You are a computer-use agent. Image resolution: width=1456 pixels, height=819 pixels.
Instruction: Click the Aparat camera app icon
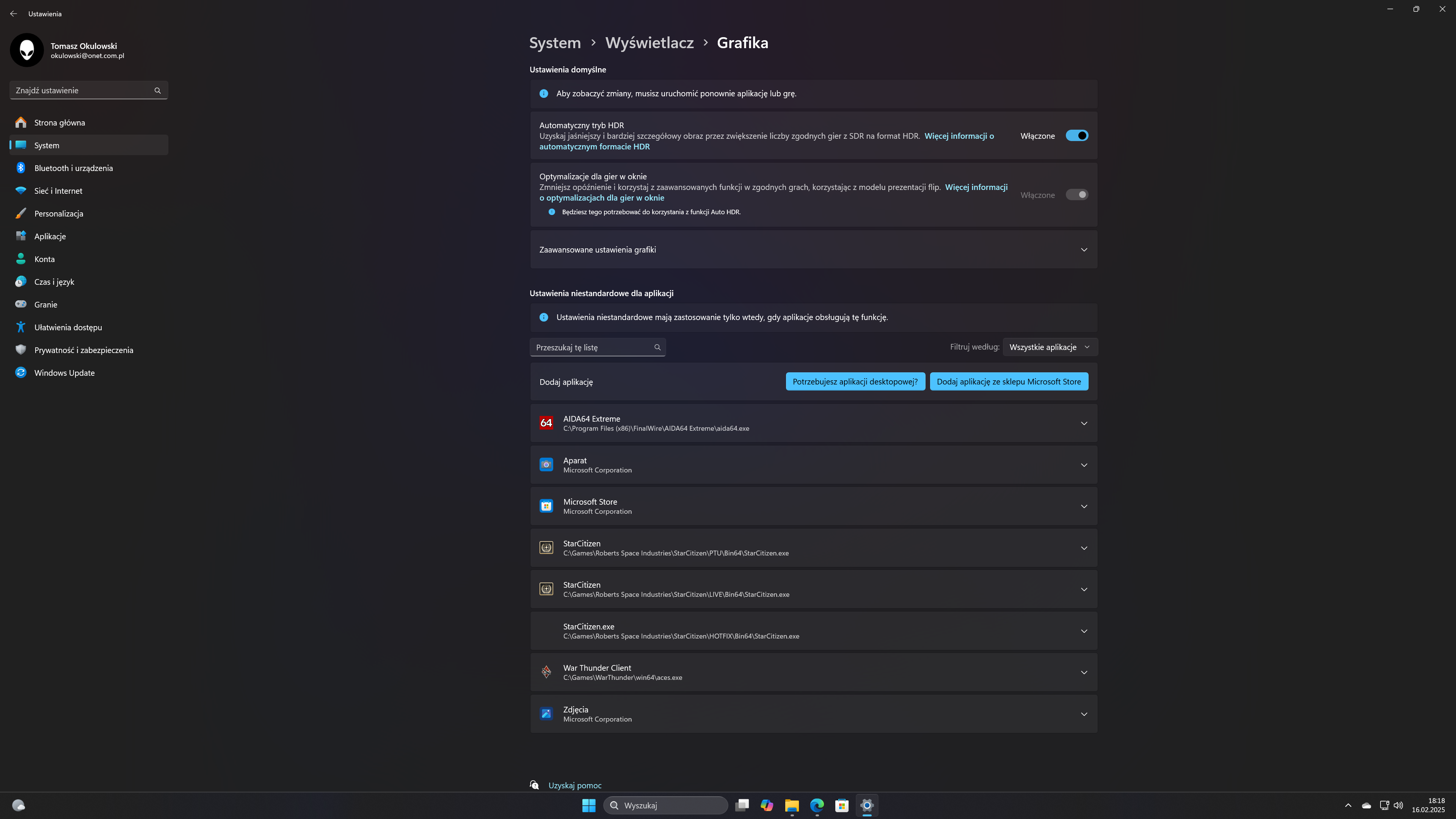coord(546,464)
